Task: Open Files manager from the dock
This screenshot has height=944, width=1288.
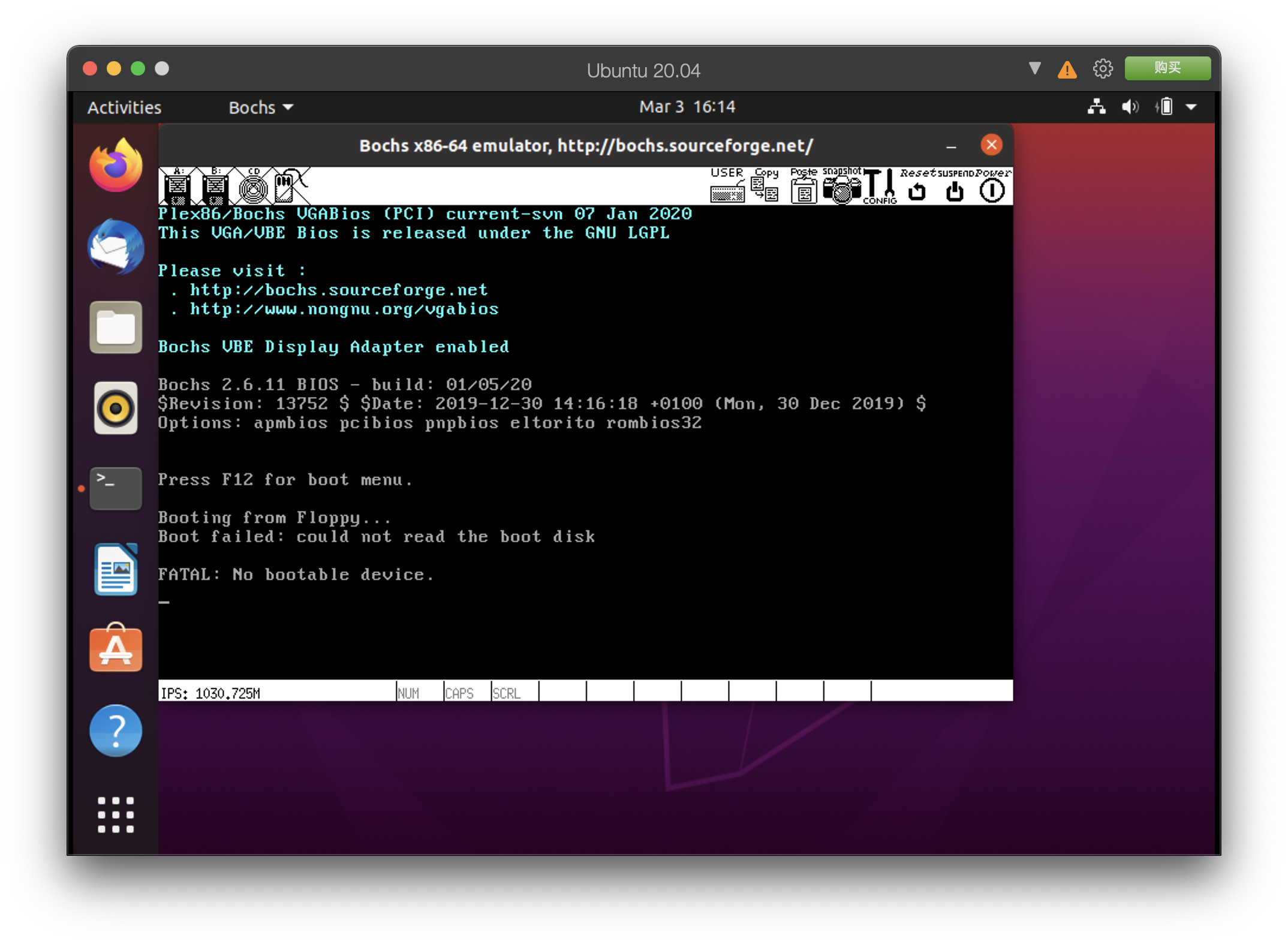Action: [x=116, y=327]
